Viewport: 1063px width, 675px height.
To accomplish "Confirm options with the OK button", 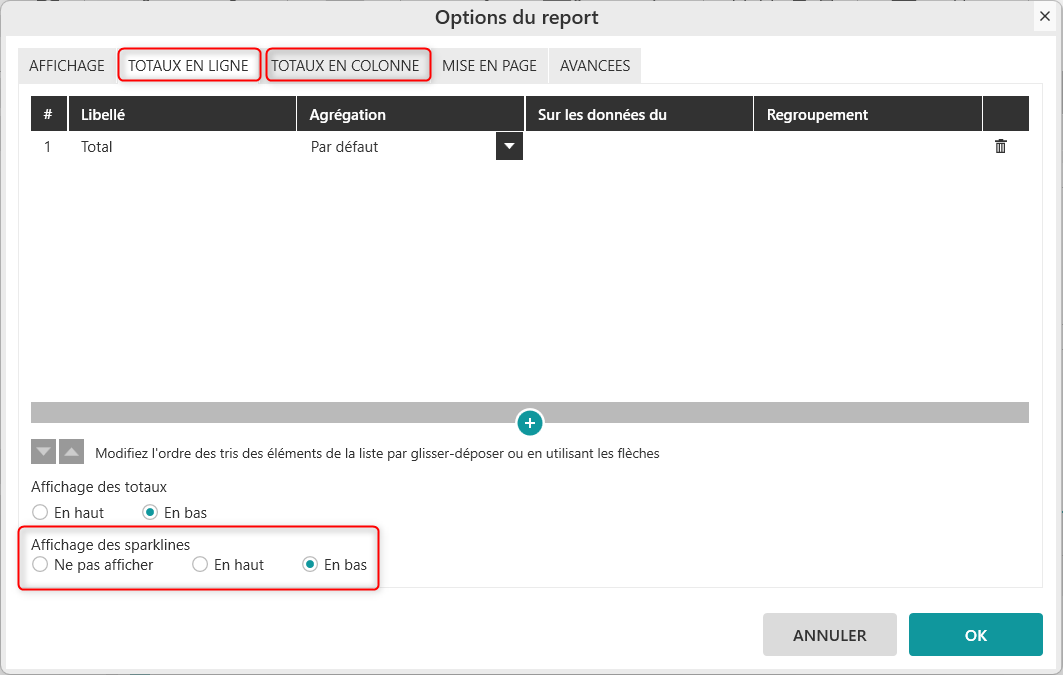I will tap(975, 635).
